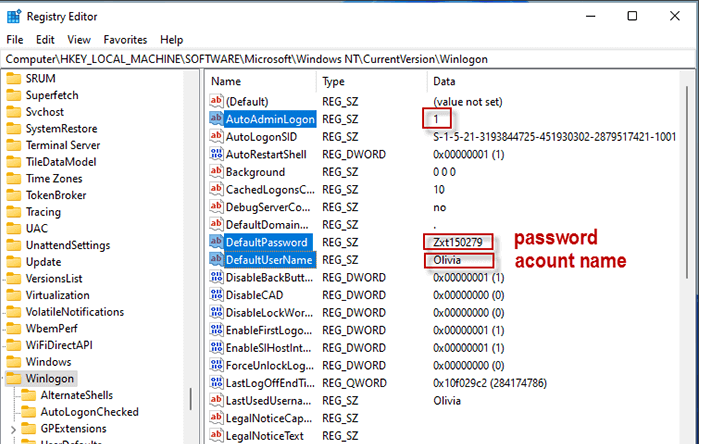
Task: Select the AutoLogonChecked subkey
Action: [90, 412]
